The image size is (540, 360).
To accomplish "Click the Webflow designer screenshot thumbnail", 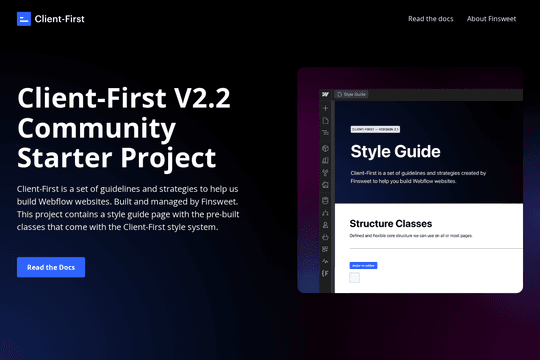I will click(410, 180).
